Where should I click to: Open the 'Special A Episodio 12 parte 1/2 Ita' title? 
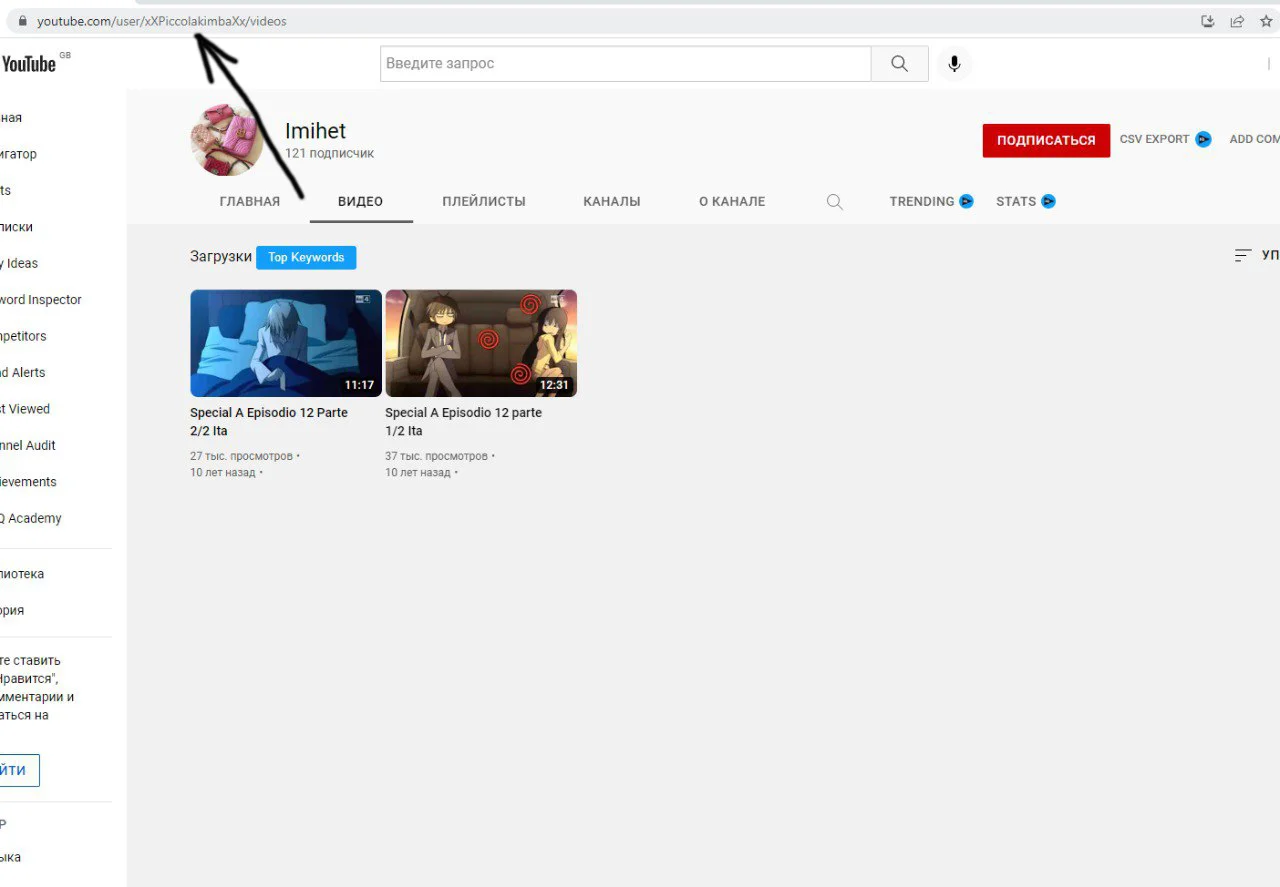pyautogui.click(x=463, y=422)
